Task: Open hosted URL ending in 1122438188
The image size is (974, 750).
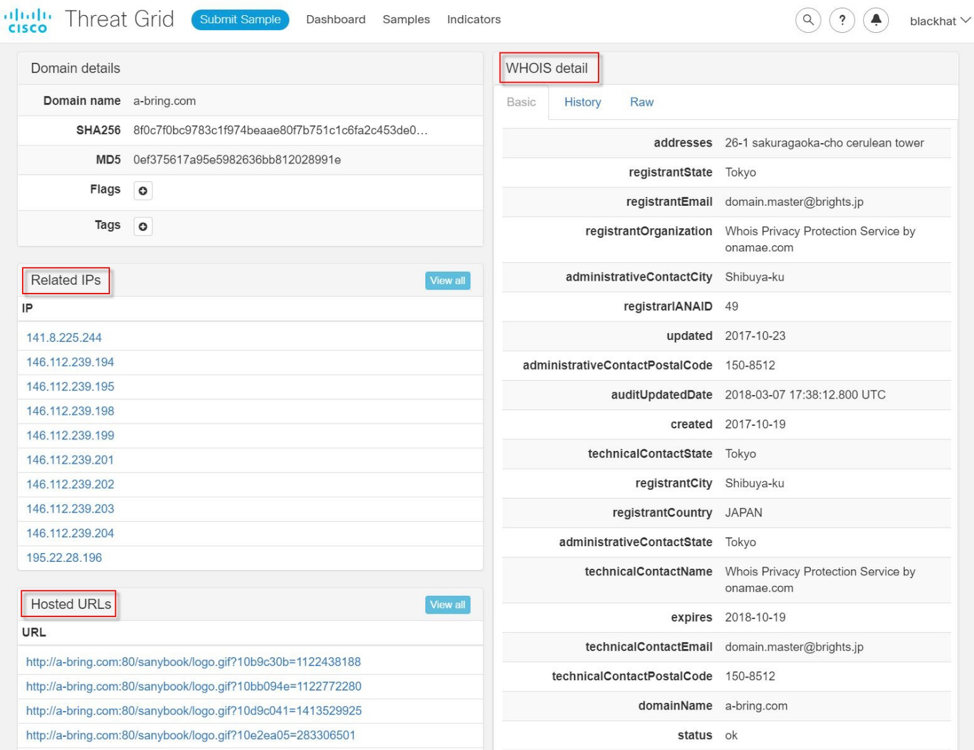Action: (193, 662)
